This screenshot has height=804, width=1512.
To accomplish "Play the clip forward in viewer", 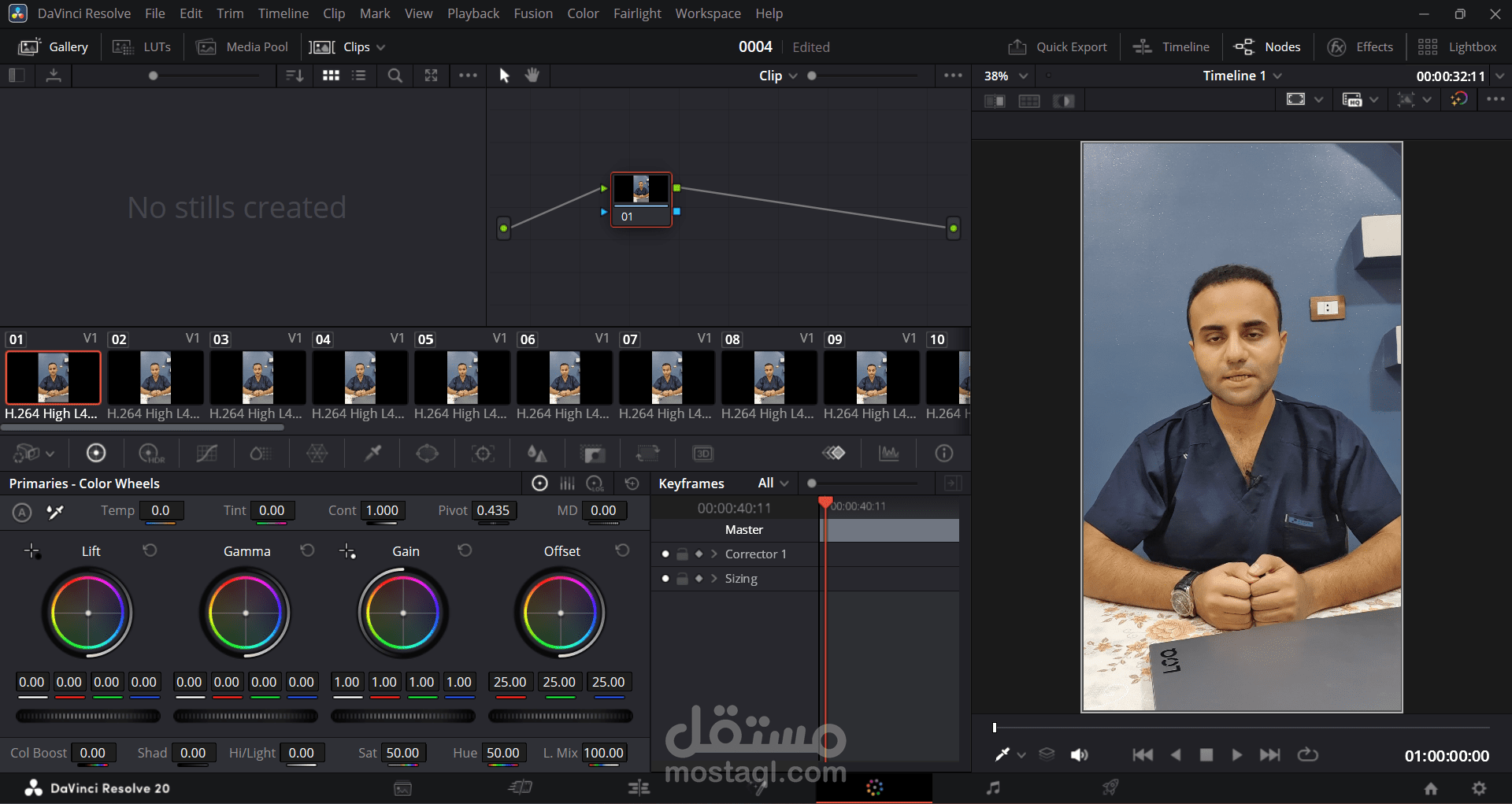I will click(x=1237, y=754).
